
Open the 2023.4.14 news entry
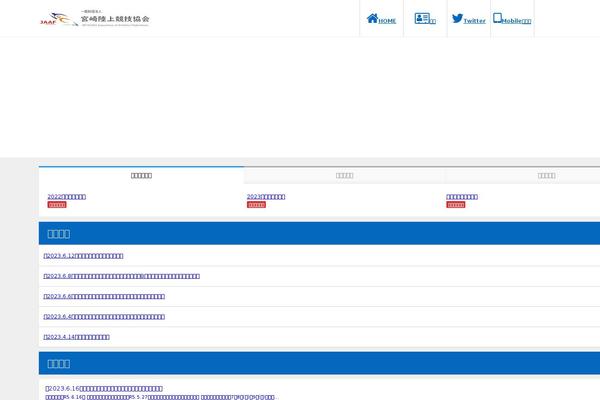[x=77, y=337]
